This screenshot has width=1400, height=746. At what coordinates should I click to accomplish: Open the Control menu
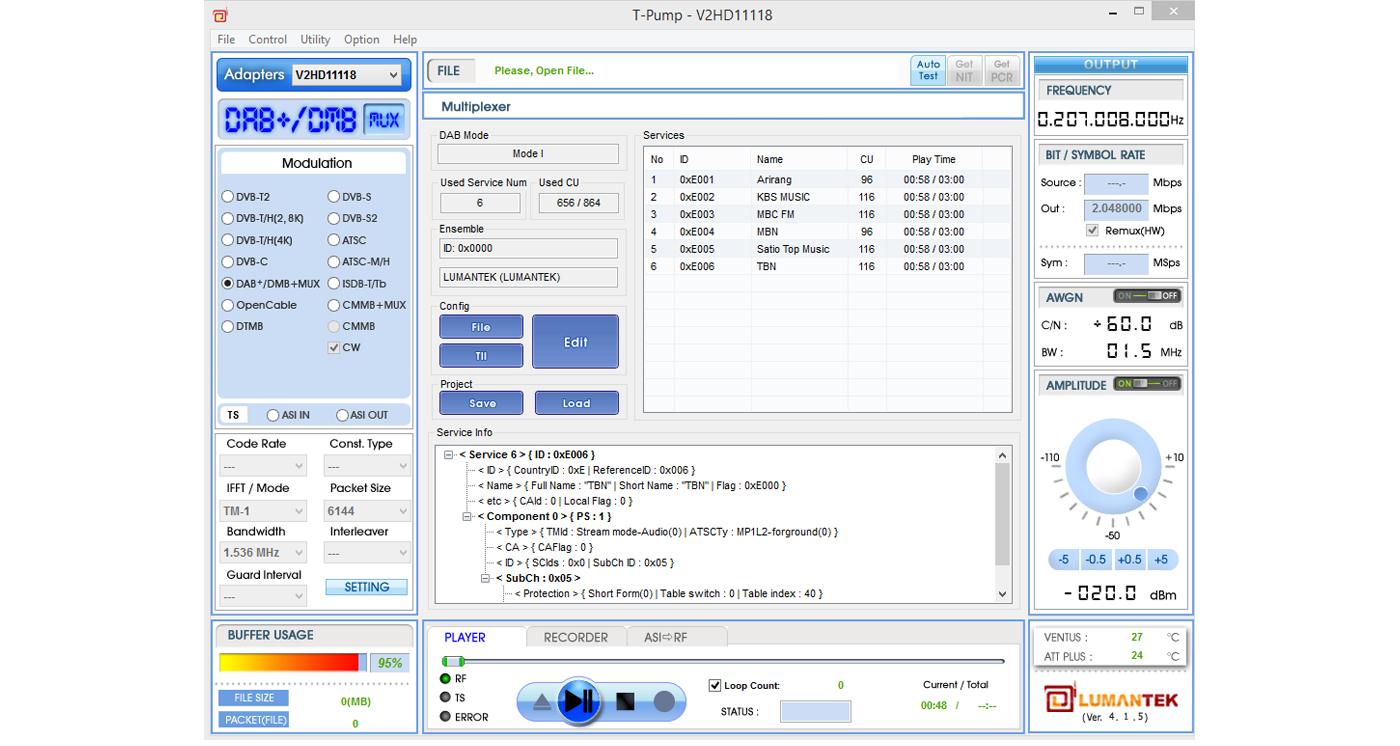pos(268,40)
